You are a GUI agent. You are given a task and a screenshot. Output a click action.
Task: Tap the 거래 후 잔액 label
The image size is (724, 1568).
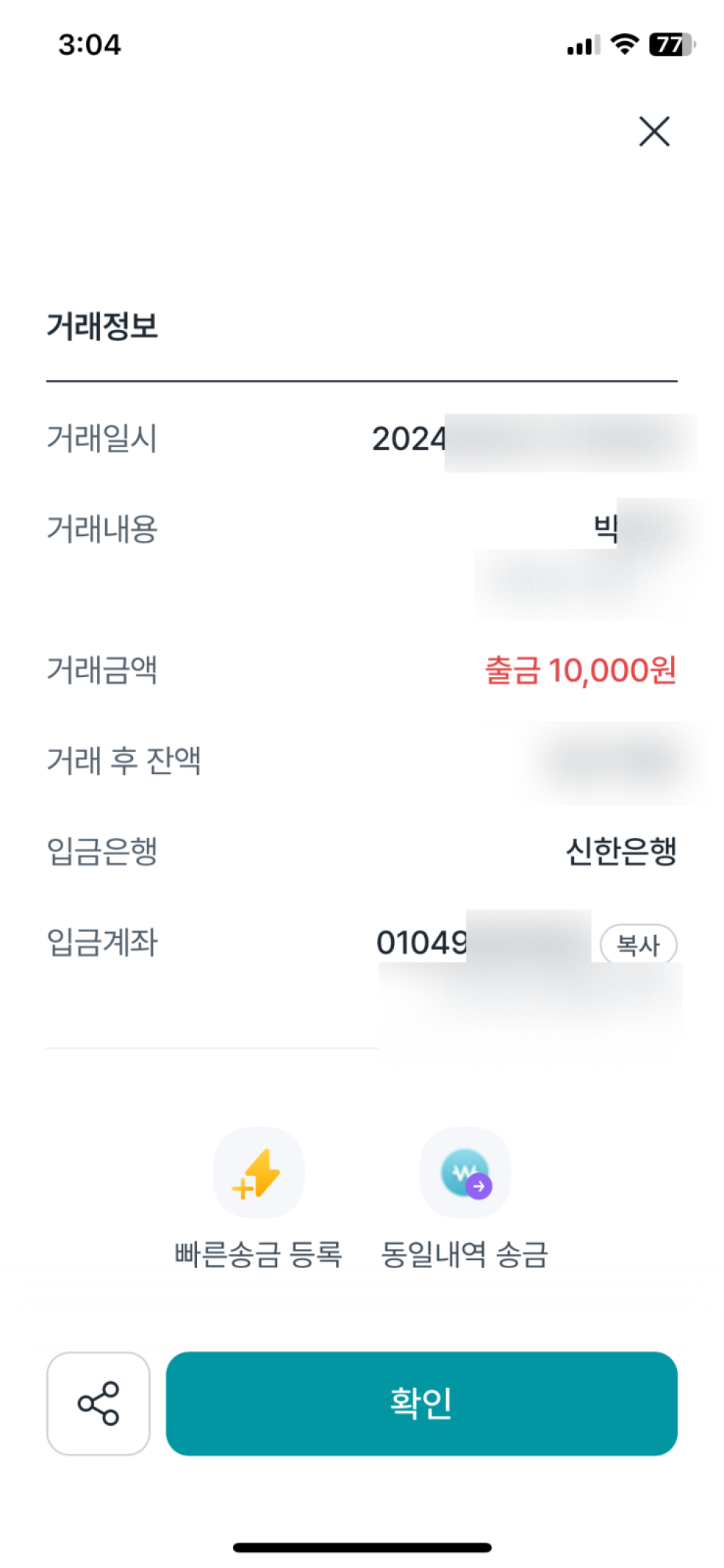point(124,760)
